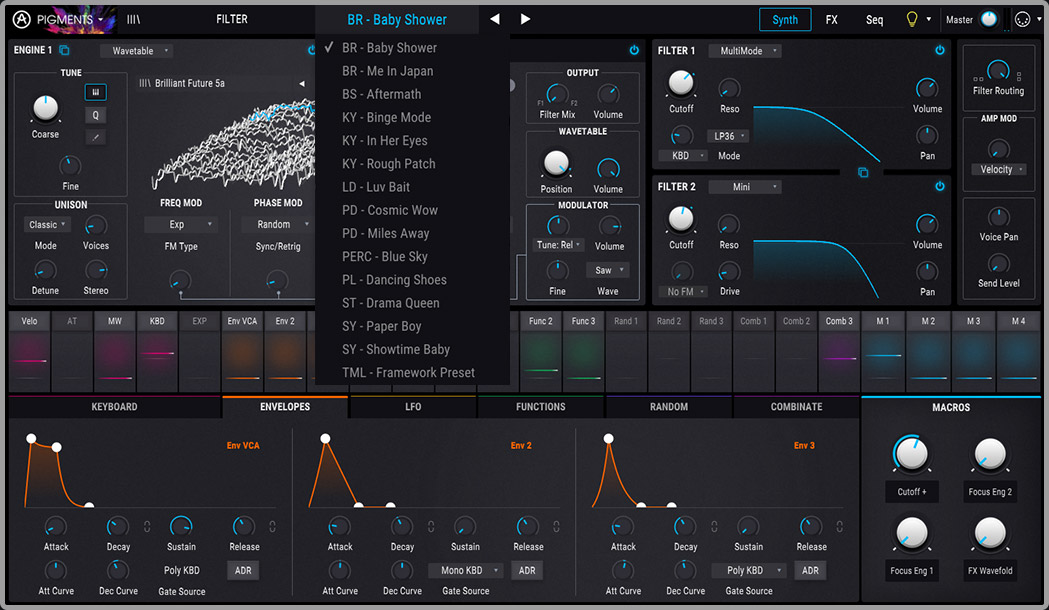Go to the previous preset arrow
Image resolution: width=1049 pixels, height=610 pixels.
click(x=494, y=19)
